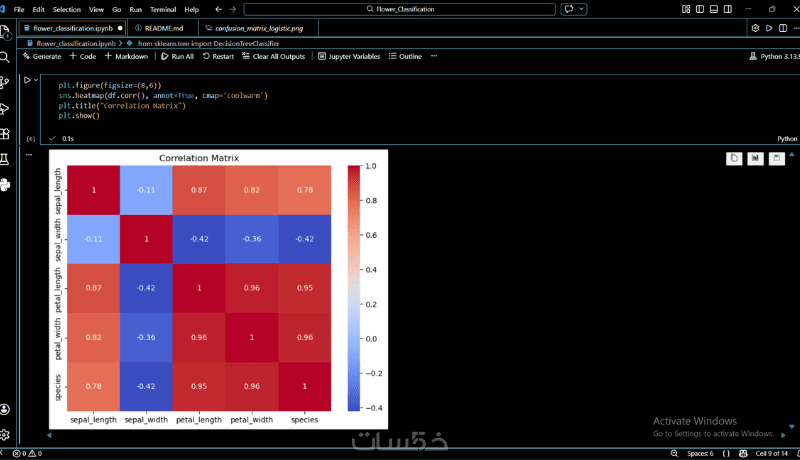Click the run icon in editor title actions
800x460 pixels.
[x=769, y=28]
